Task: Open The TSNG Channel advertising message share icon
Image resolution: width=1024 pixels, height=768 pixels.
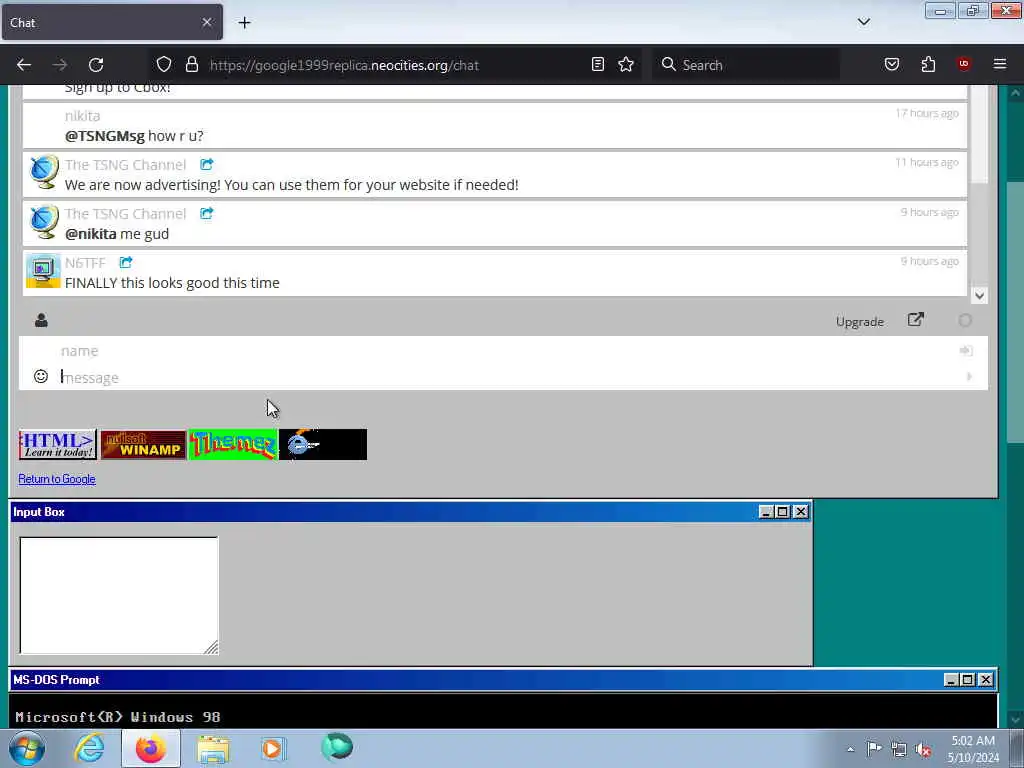Action: tap(206, 165)
